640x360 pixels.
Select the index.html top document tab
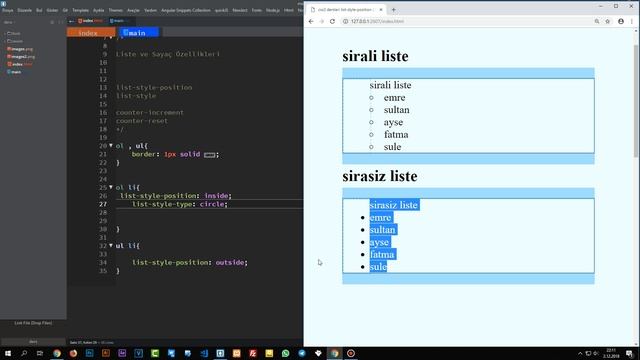(x=91, y=21)
